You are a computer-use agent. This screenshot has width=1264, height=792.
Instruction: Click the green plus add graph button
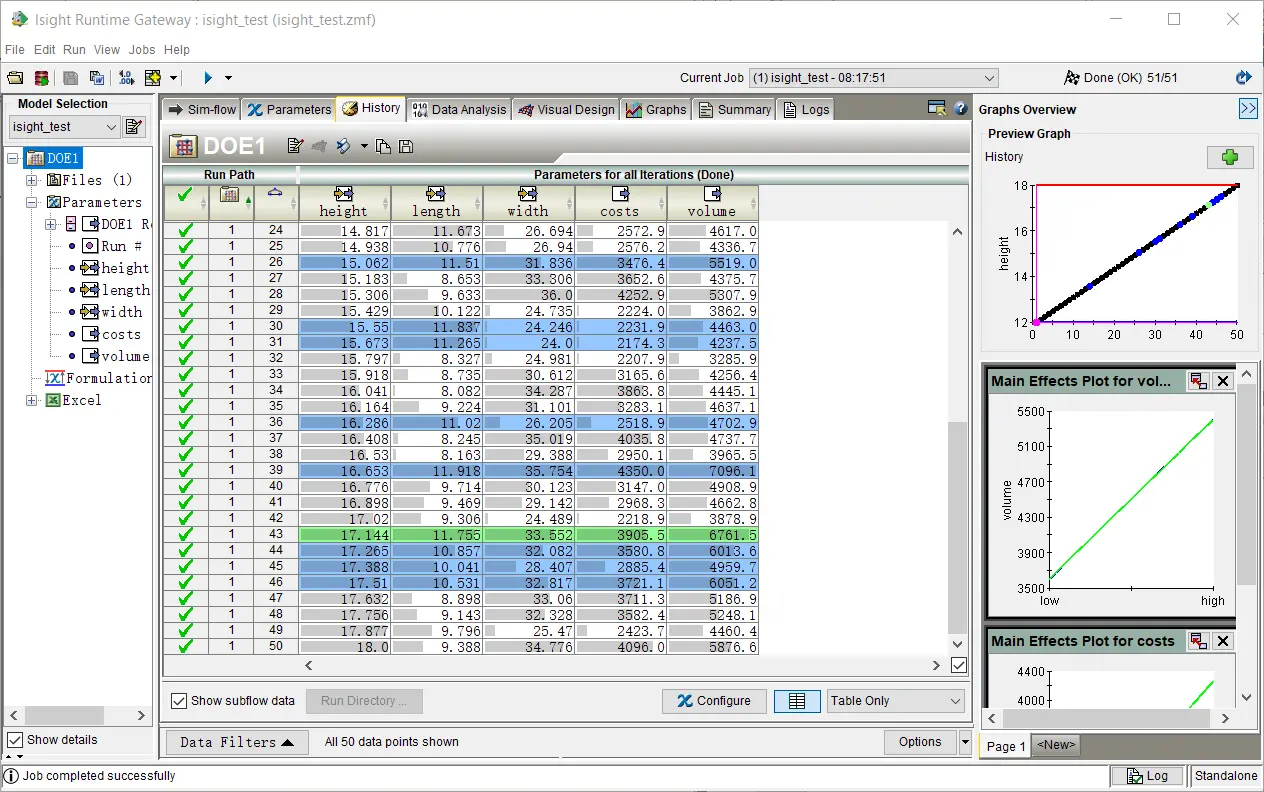tap(1229, 157)
